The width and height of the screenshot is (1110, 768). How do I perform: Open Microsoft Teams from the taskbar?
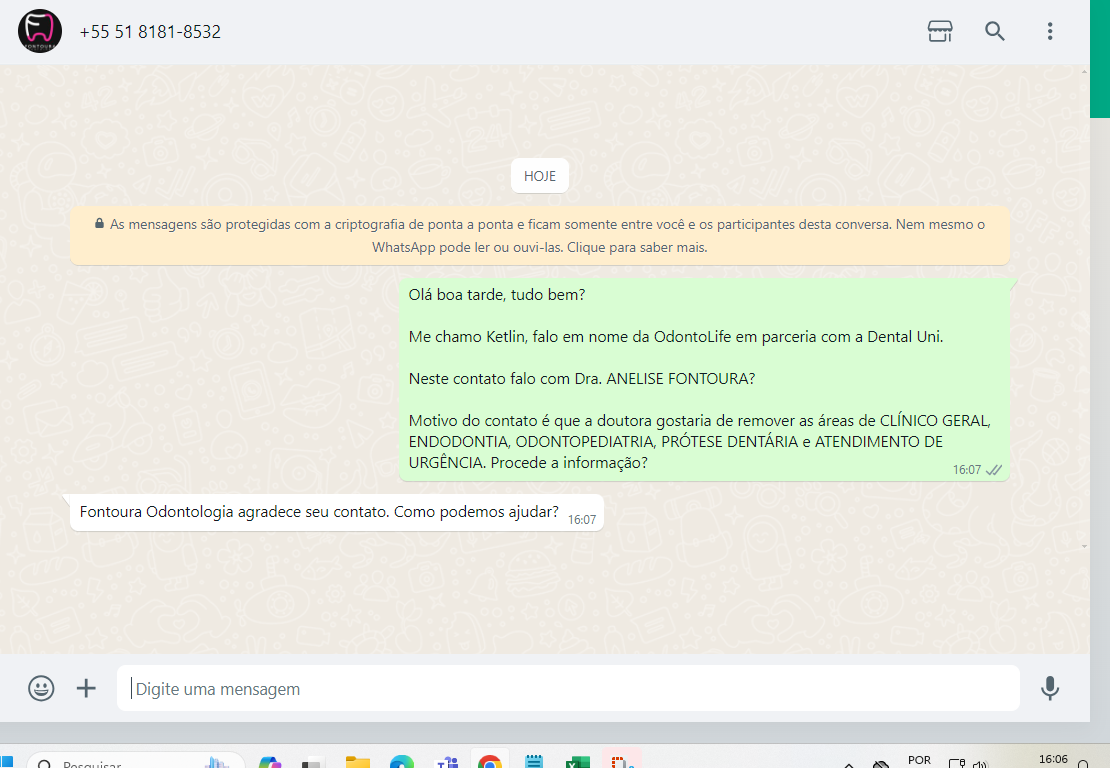(x=446, y=762)
